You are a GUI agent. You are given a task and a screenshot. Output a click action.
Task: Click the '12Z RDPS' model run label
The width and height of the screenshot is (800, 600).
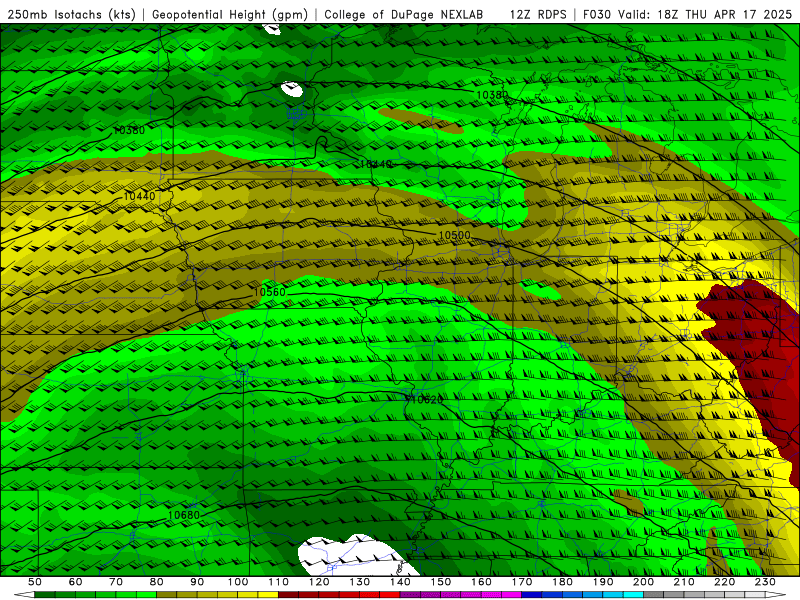click(x=538, y=14)
